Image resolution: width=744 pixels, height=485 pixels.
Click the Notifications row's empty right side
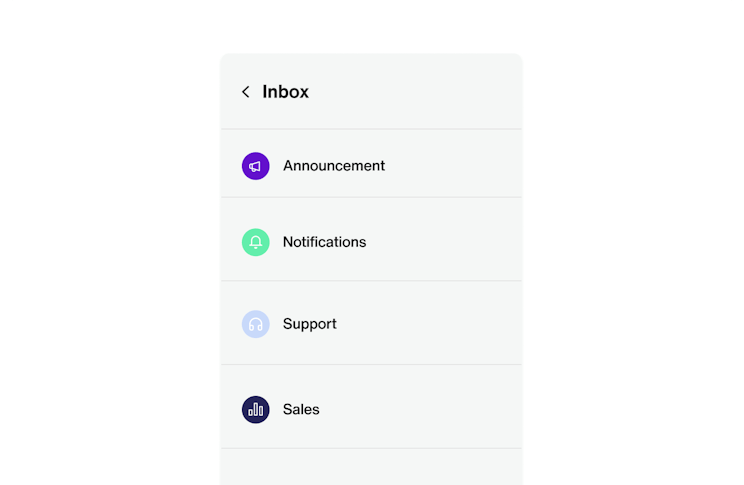point(460,242)
